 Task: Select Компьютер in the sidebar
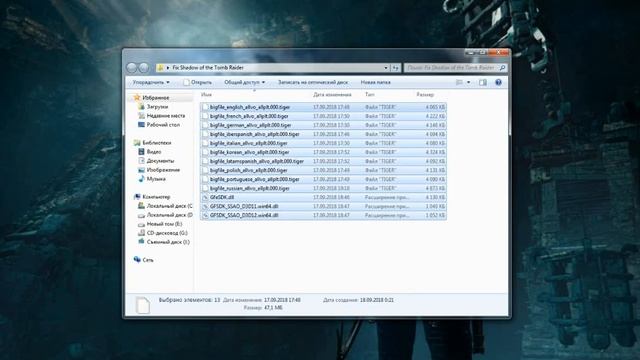[156, 197]
